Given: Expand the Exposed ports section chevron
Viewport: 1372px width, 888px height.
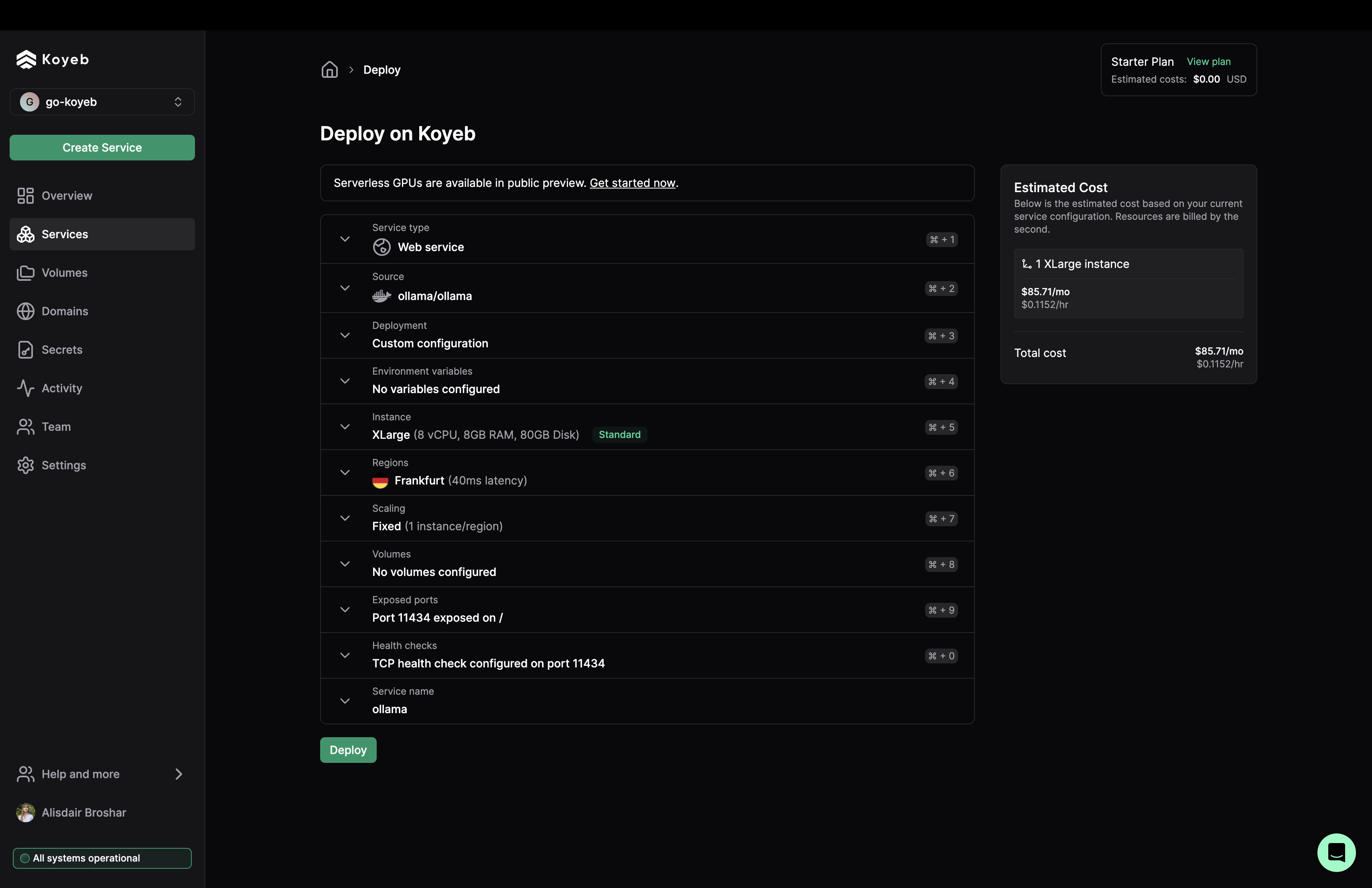Looking at the screenshot, I should point(345,610).
